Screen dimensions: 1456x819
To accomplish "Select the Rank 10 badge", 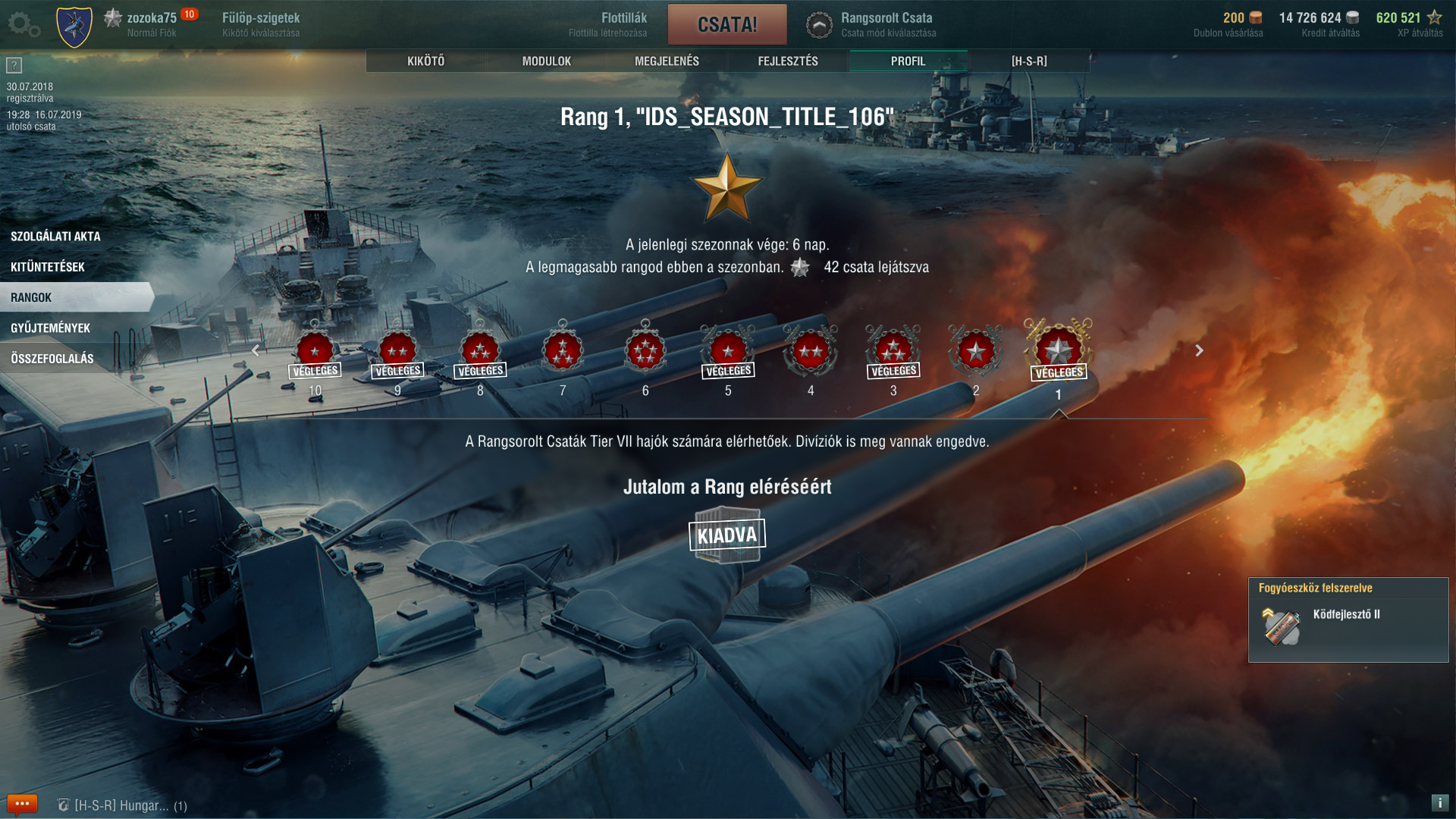I will 315,350.
